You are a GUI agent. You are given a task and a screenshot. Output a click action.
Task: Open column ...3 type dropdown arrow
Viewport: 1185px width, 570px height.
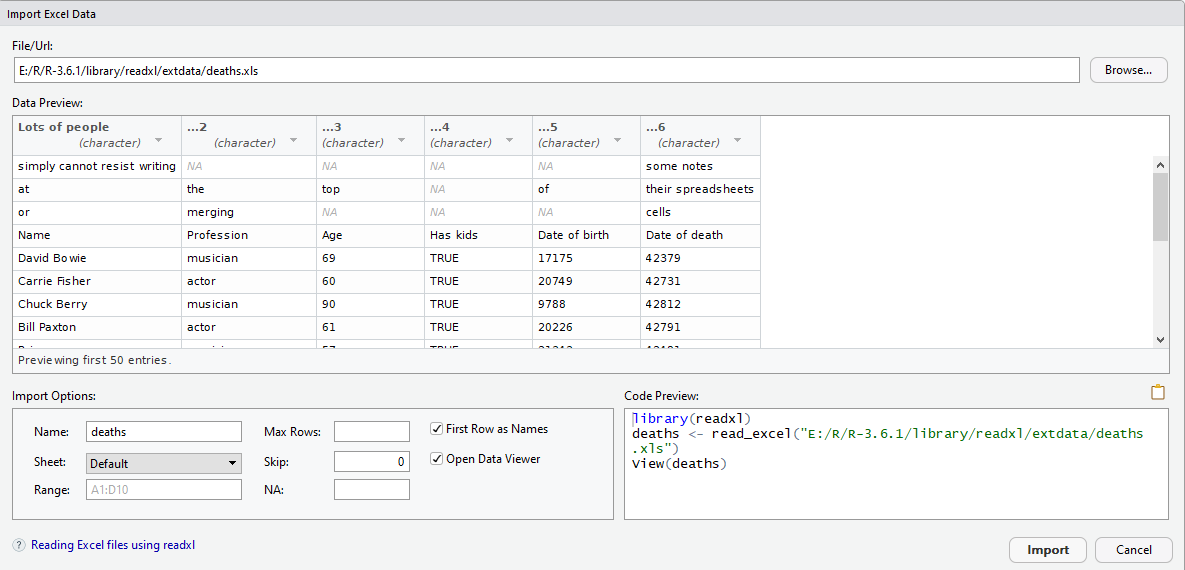[401, 142]
